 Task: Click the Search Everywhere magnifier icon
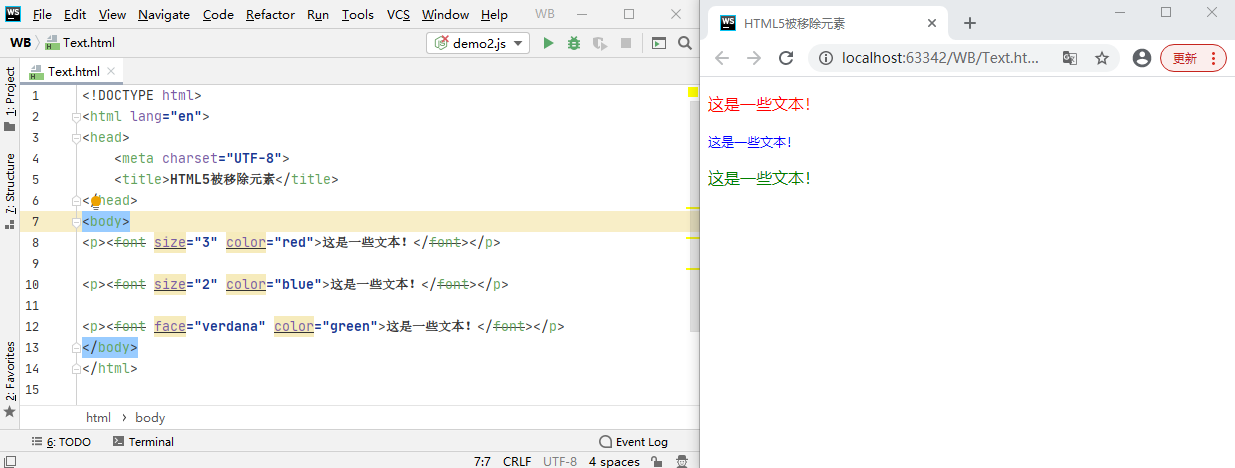coord(685,43)
